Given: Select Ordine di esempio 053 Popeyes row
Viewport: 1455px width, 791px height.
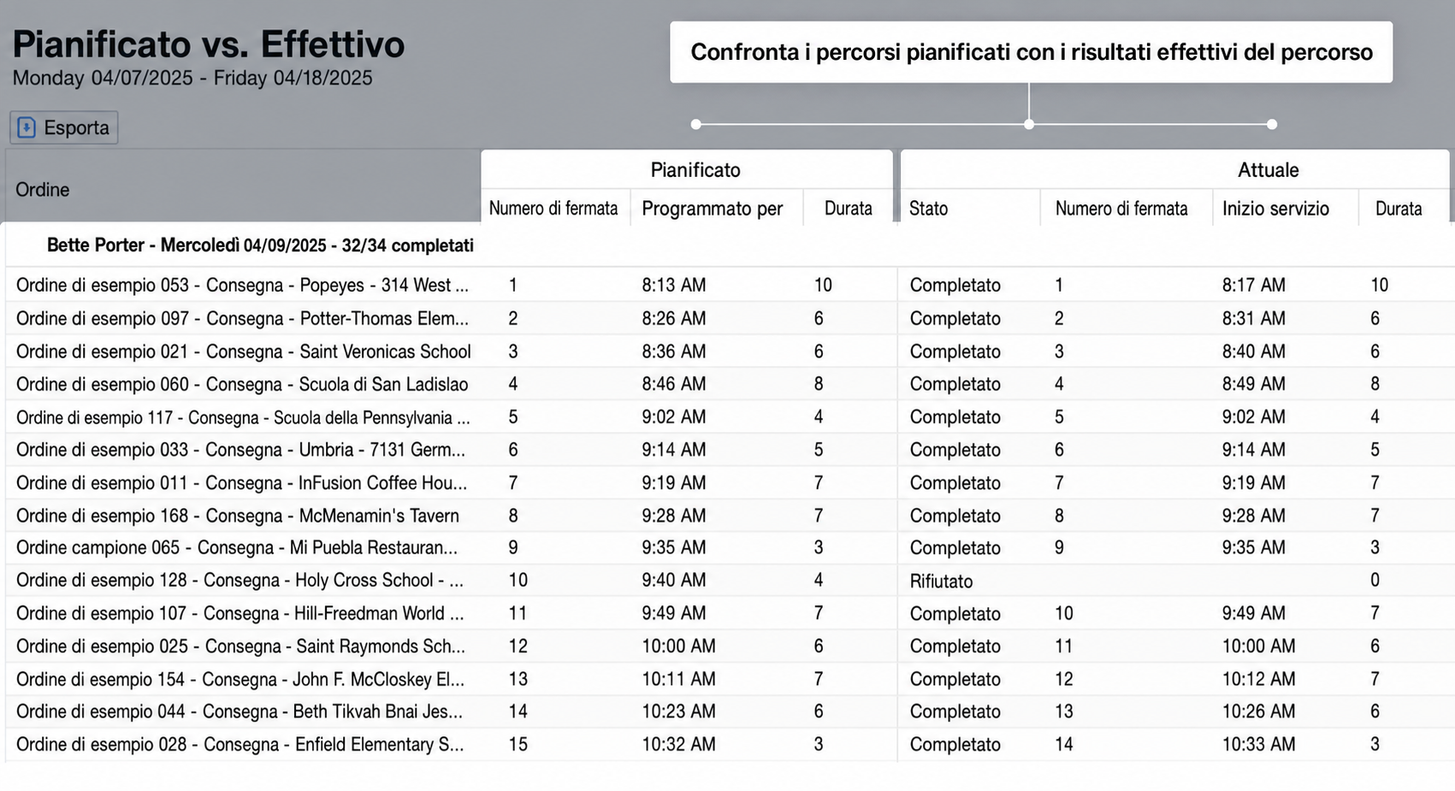Looking at the screenshot, I should coord(729,285).
